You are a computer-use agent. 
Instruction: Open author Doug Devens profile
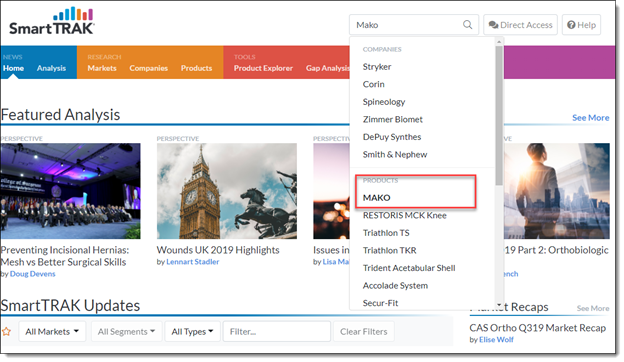coord(33,274)
